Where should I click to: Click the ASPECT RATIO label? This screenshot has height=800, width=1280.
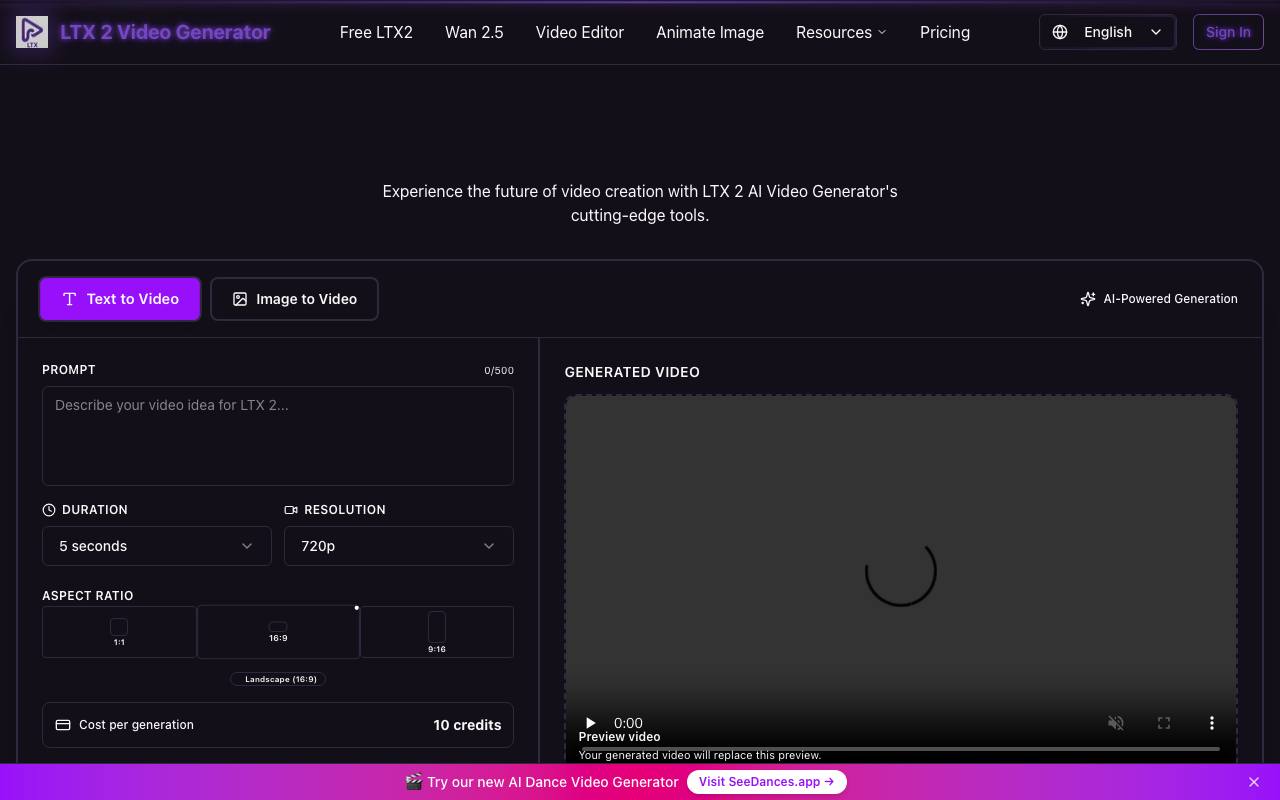tap(88, 596)
